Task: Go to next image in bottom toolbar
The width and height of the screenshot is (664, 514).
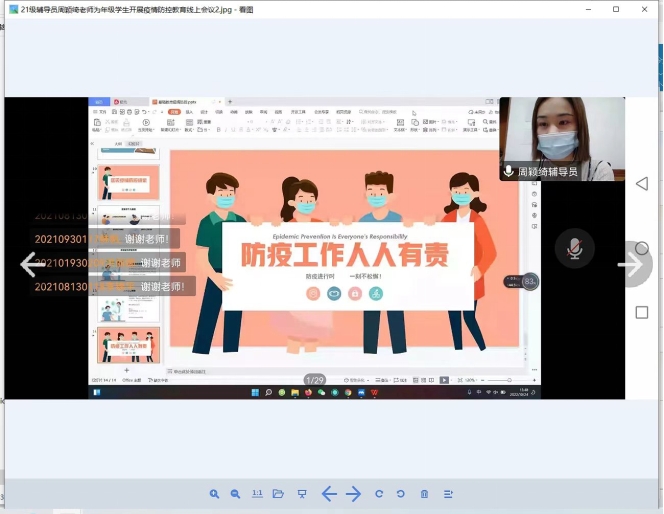Action: 354,494
